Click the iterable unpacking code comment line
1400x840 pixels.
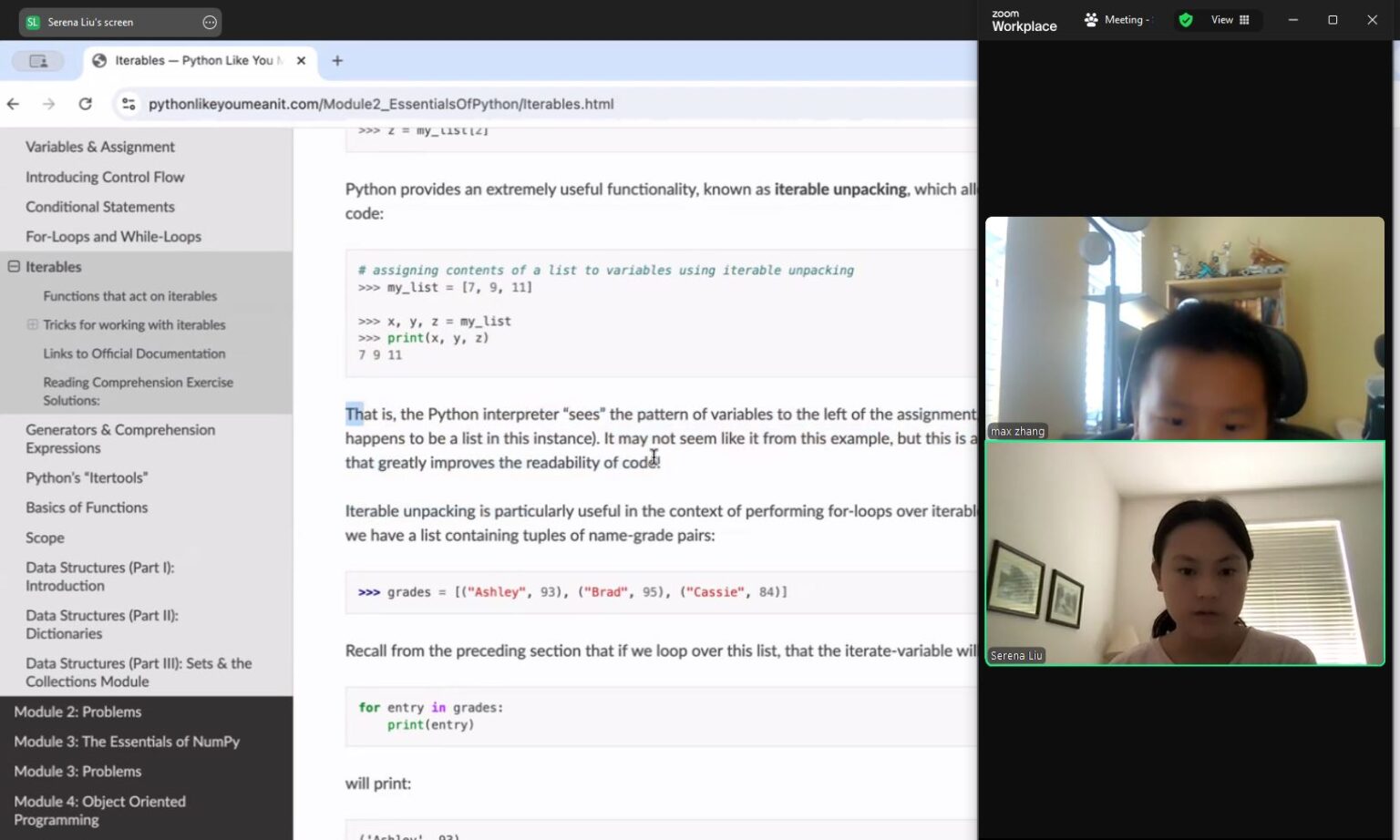(x=606, y=271)
